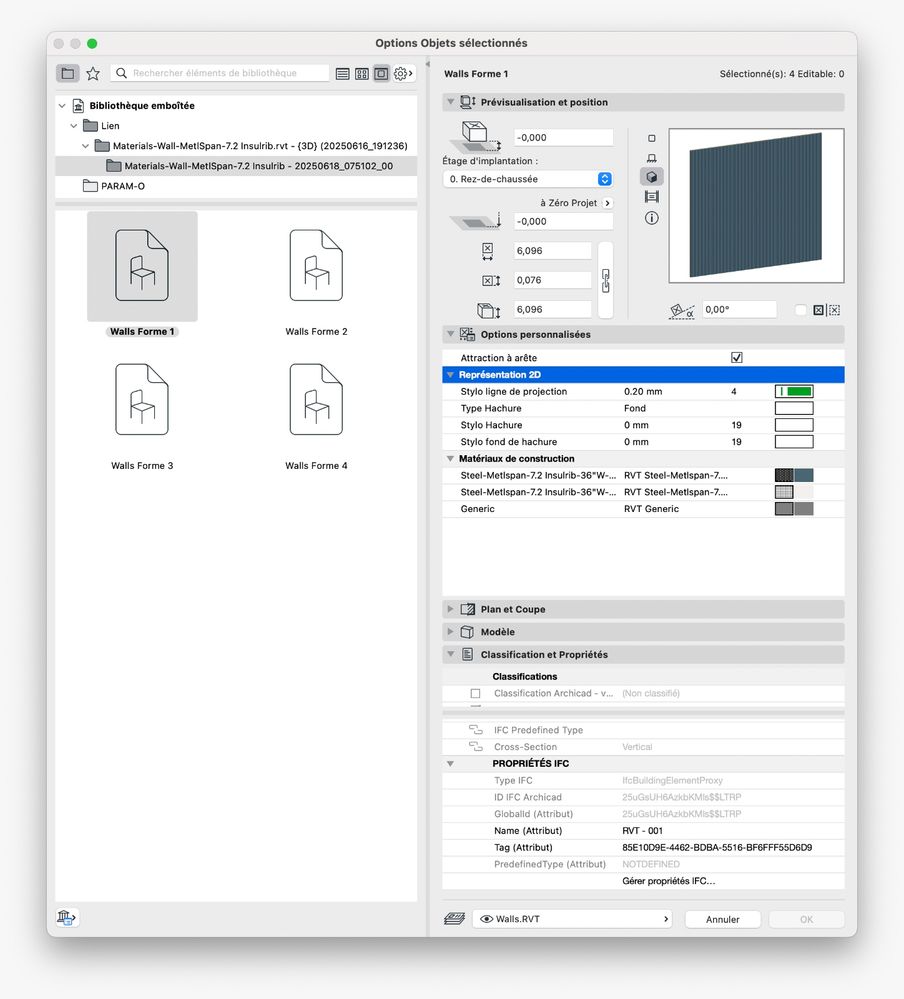The image size is (904, 999).
Task: Open Library Manager icon at bottom left
Action: point(66,917)
